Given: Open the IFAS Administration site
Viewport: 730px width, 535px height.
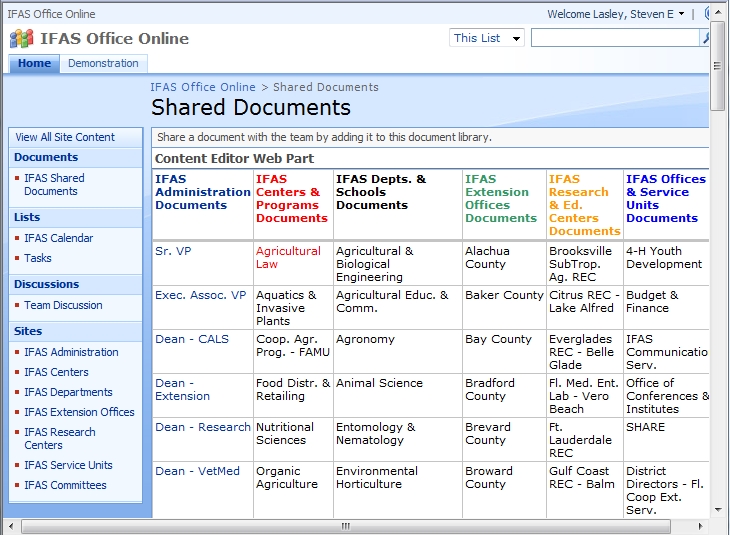Looking at the screenshot, I should point(71,352).
